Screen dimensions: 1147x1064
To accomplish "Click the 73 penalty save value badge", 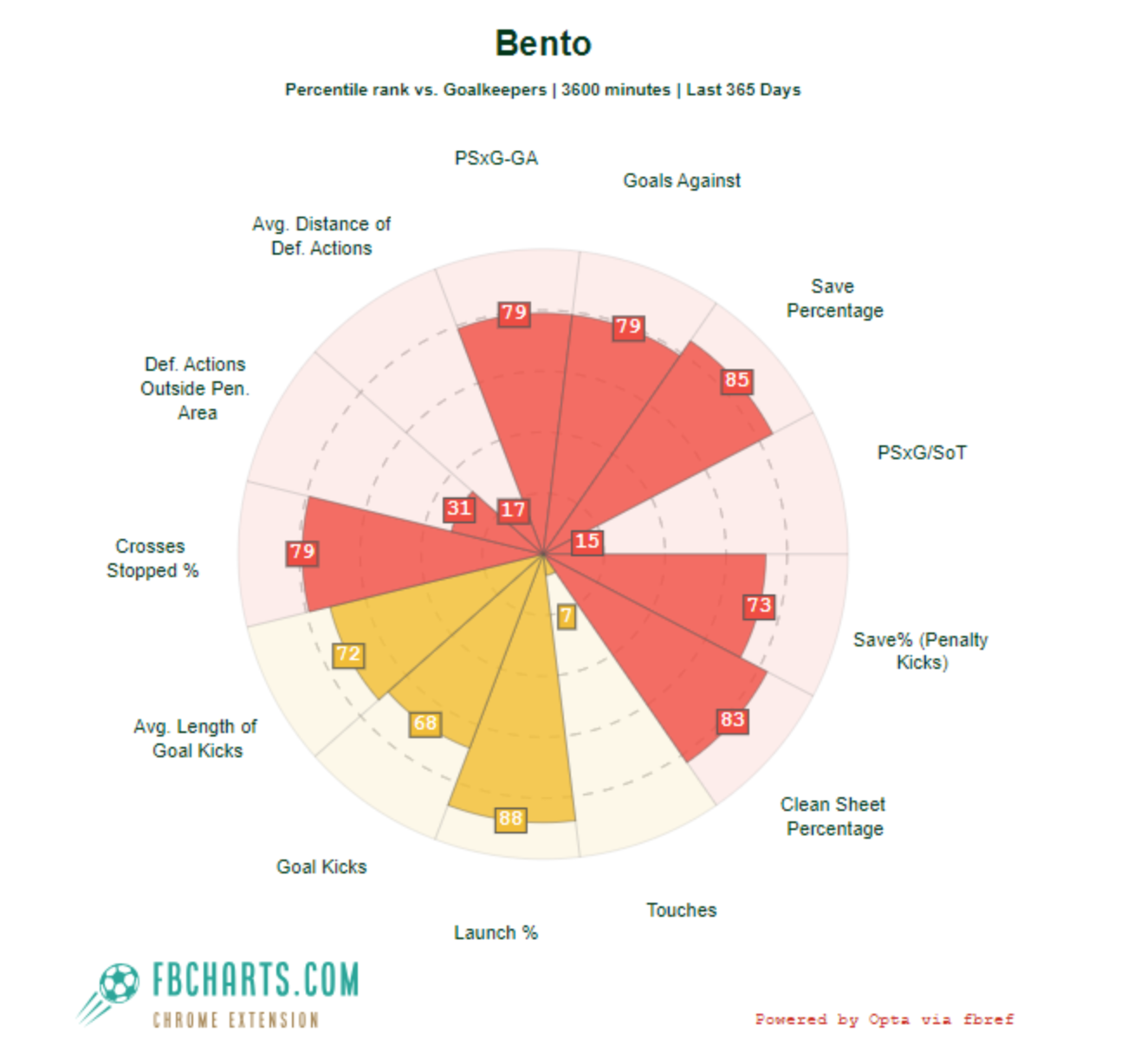I will (759, 606).
